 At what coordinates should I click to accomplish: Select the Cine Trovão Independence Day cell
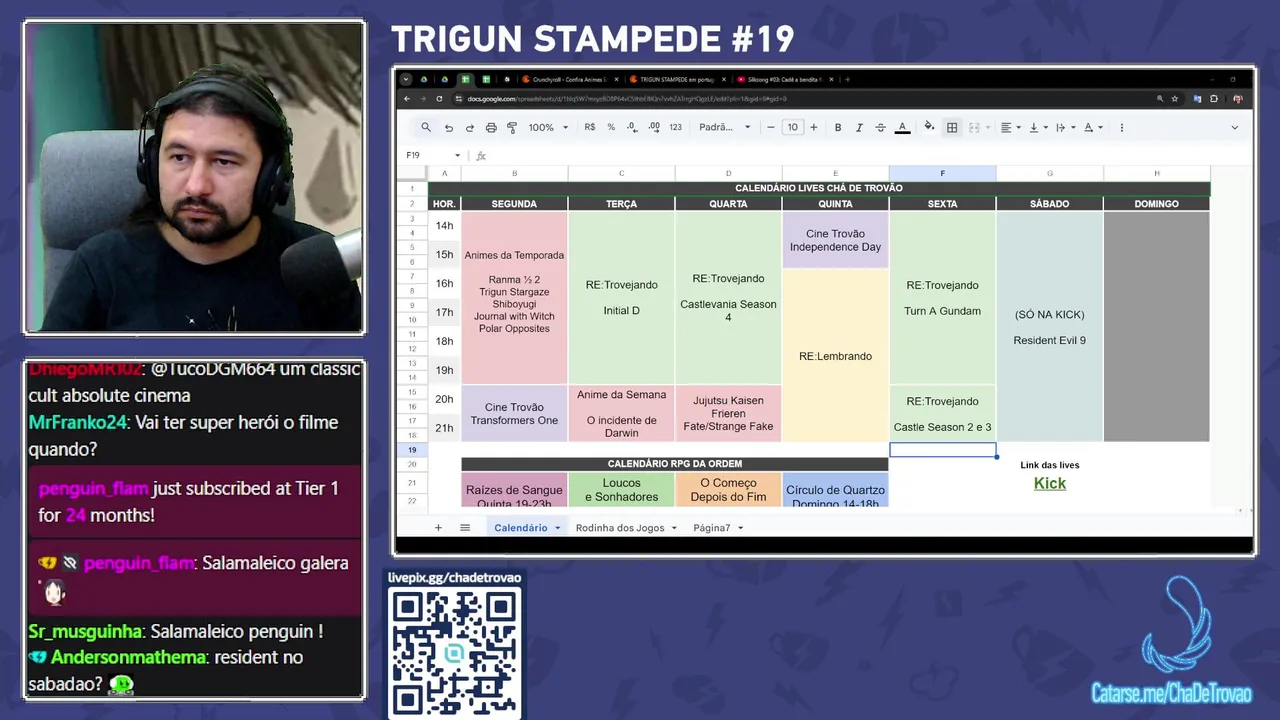coord(835,240)
